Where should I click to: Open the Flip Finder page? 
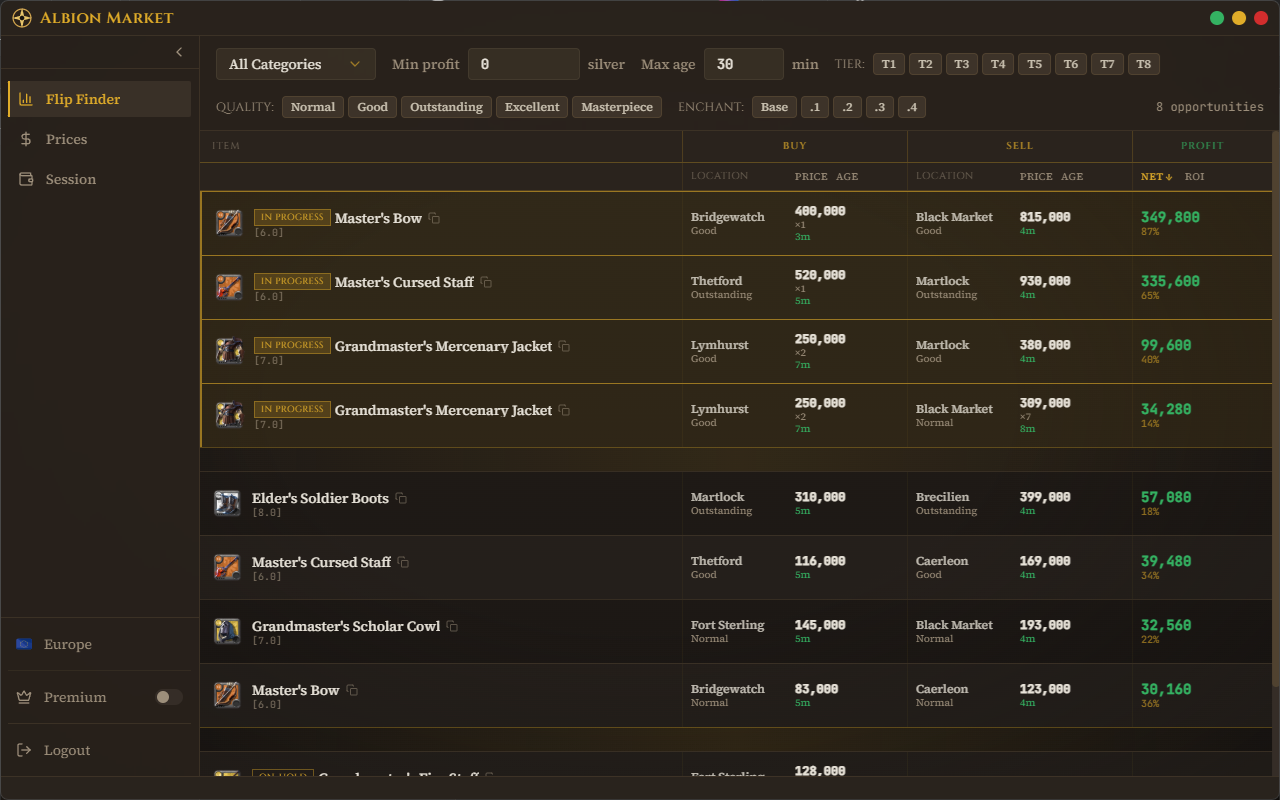[x=99, y=99]
